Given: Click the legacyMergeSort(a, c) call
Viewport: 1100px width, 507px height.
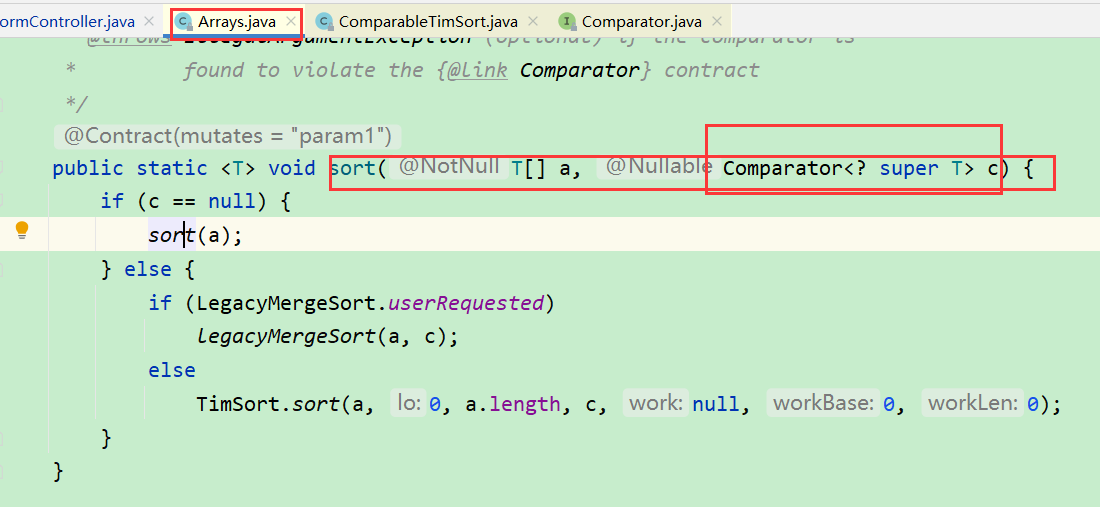Looking at the screenshot, I should click(x=327, y=337).
